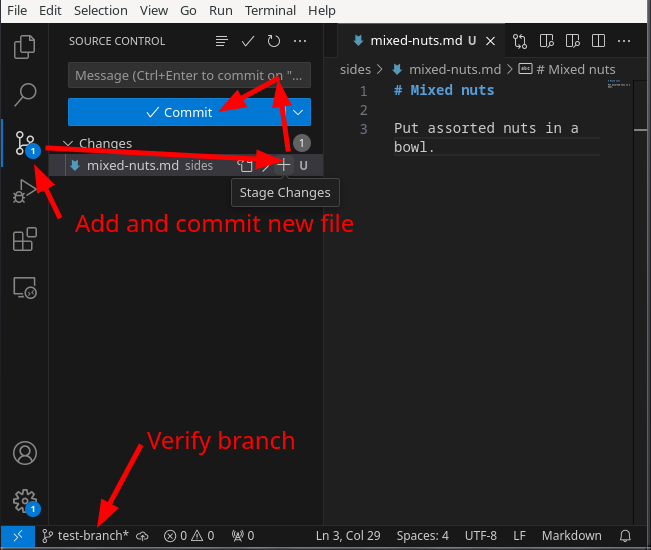The width and height of the screenshot is (651, 550).
Task: Open the Explorer view in activity bar
Action: click(24, 46)
